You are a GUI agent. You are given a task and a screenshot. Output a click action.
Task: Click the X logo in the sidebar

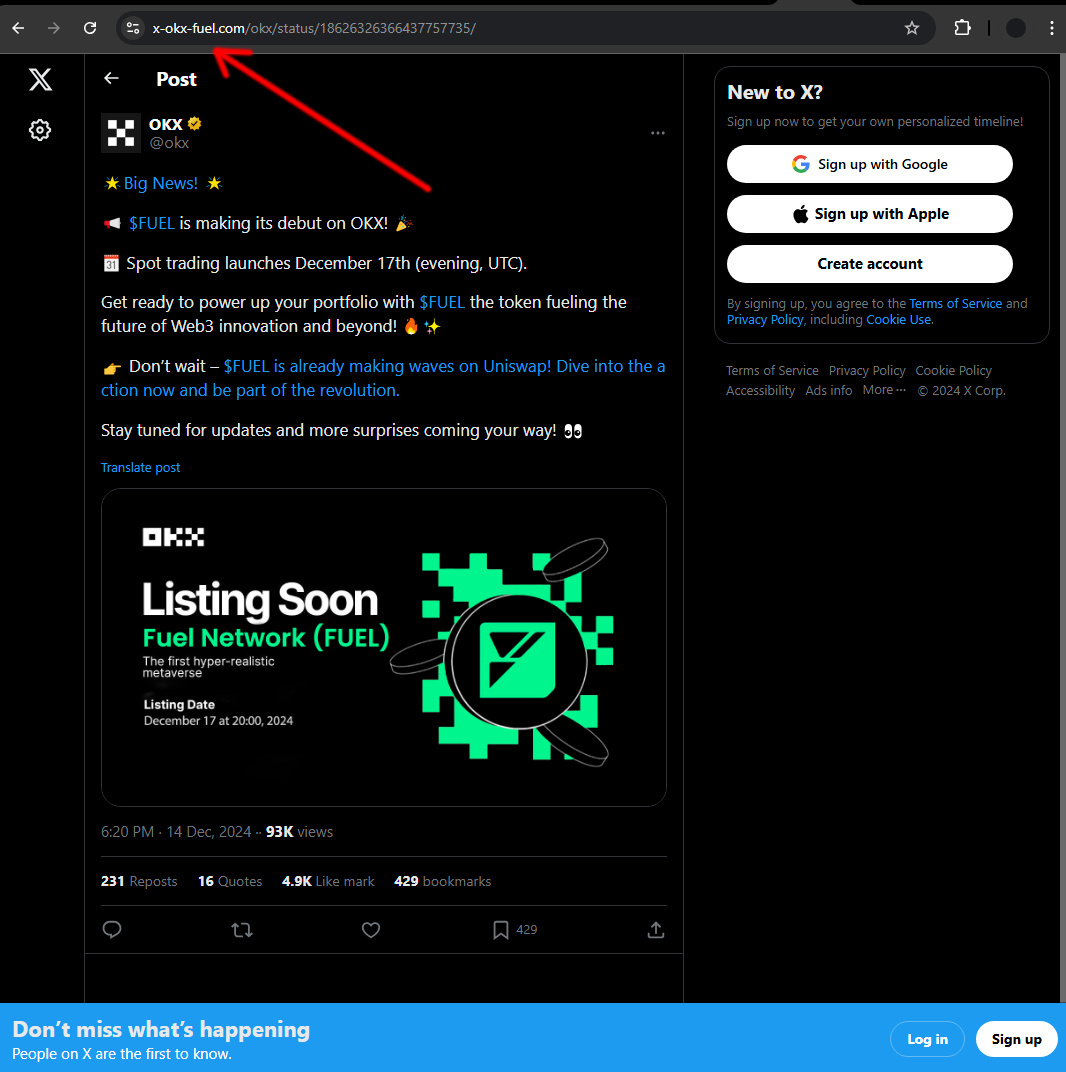[x=40, y=79]
